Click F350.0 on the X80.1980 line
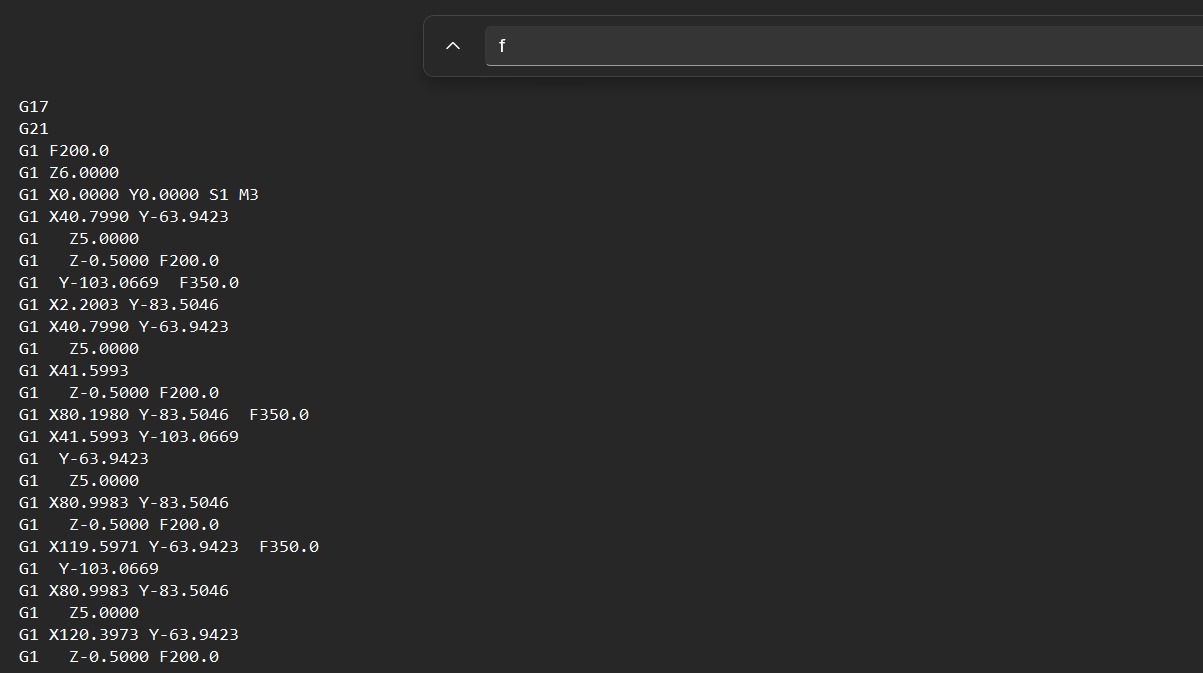1203x673 pixels. point(279,415)
